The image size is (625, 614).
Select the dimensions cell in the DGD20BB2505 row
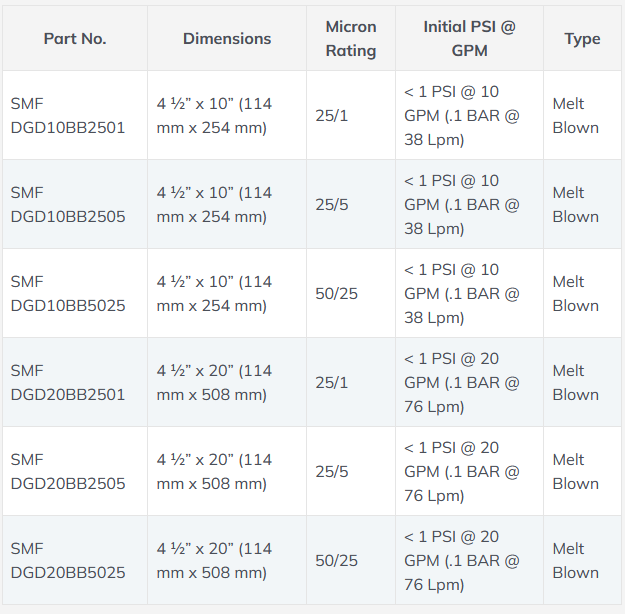[x=214, y=471]
